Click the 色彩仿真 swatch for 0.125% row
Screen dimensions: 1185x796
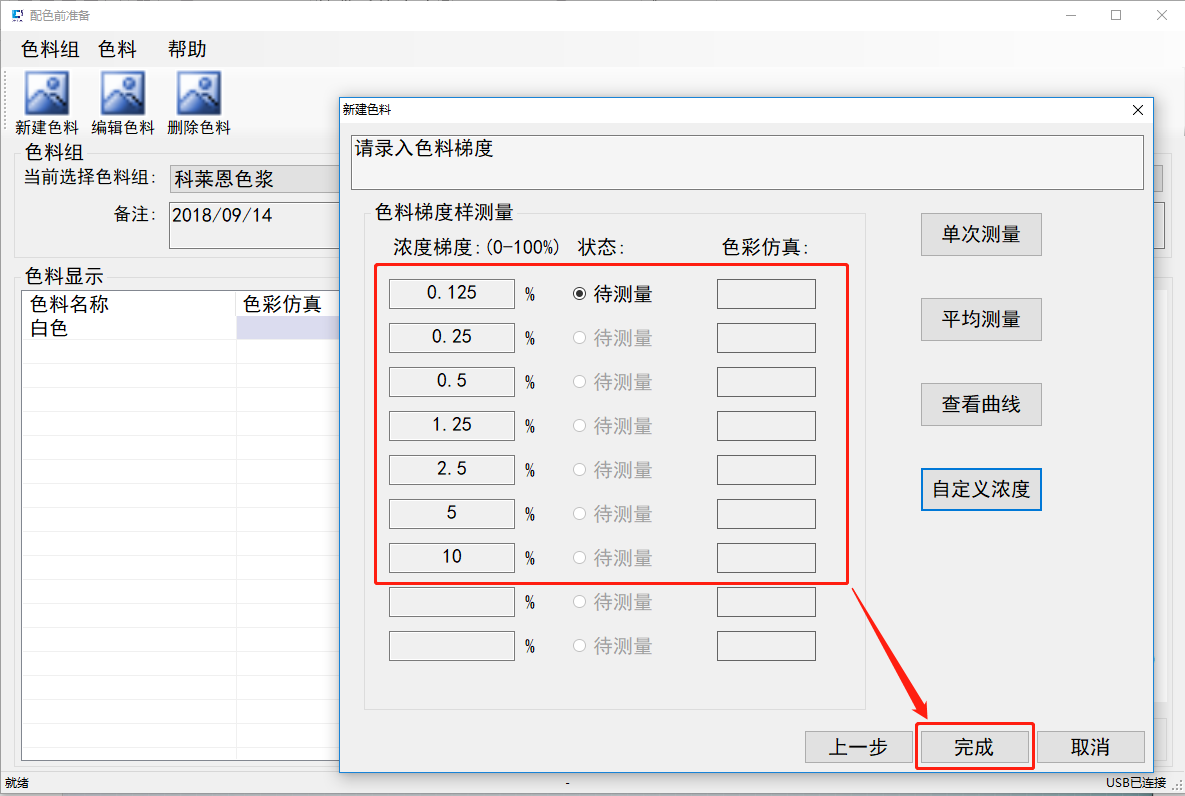[x=766, y=294]
